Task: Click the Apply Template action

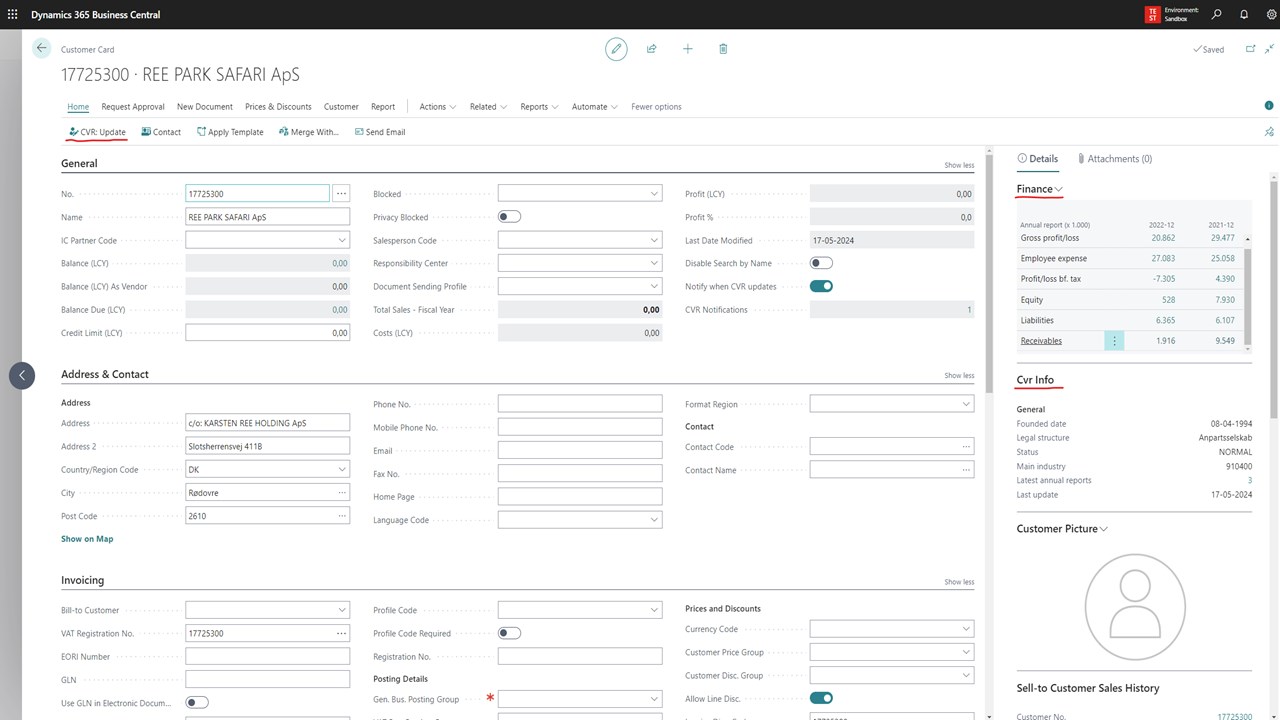Action: point(230,132)
